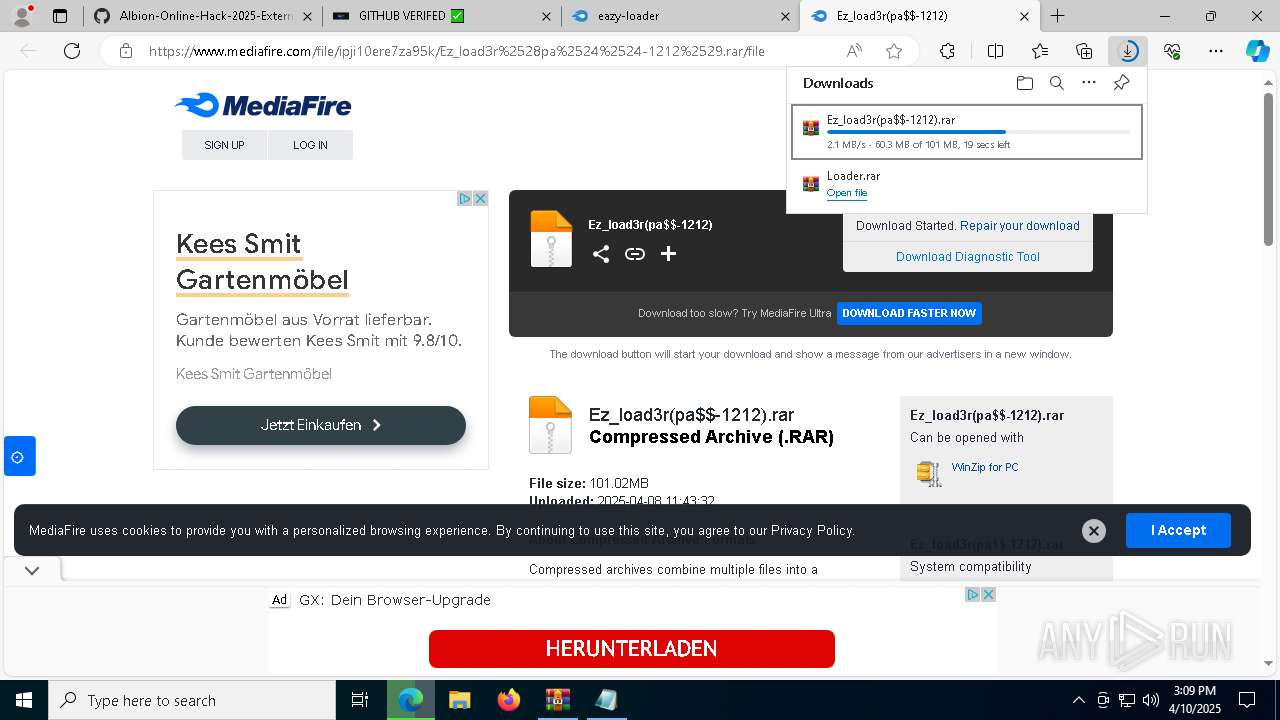Open more options in Downloads panel
Viewport: 1280px width, 720px height.
pos(1089,83)
